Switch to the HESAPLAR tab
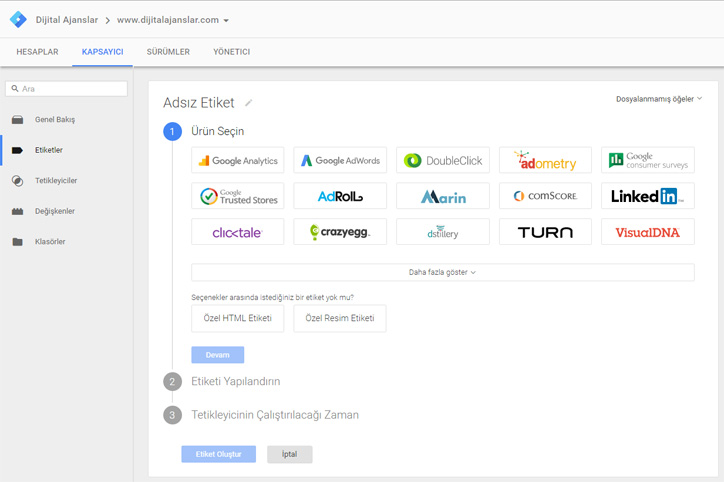The image size is (724, 482). coord(37,52)
